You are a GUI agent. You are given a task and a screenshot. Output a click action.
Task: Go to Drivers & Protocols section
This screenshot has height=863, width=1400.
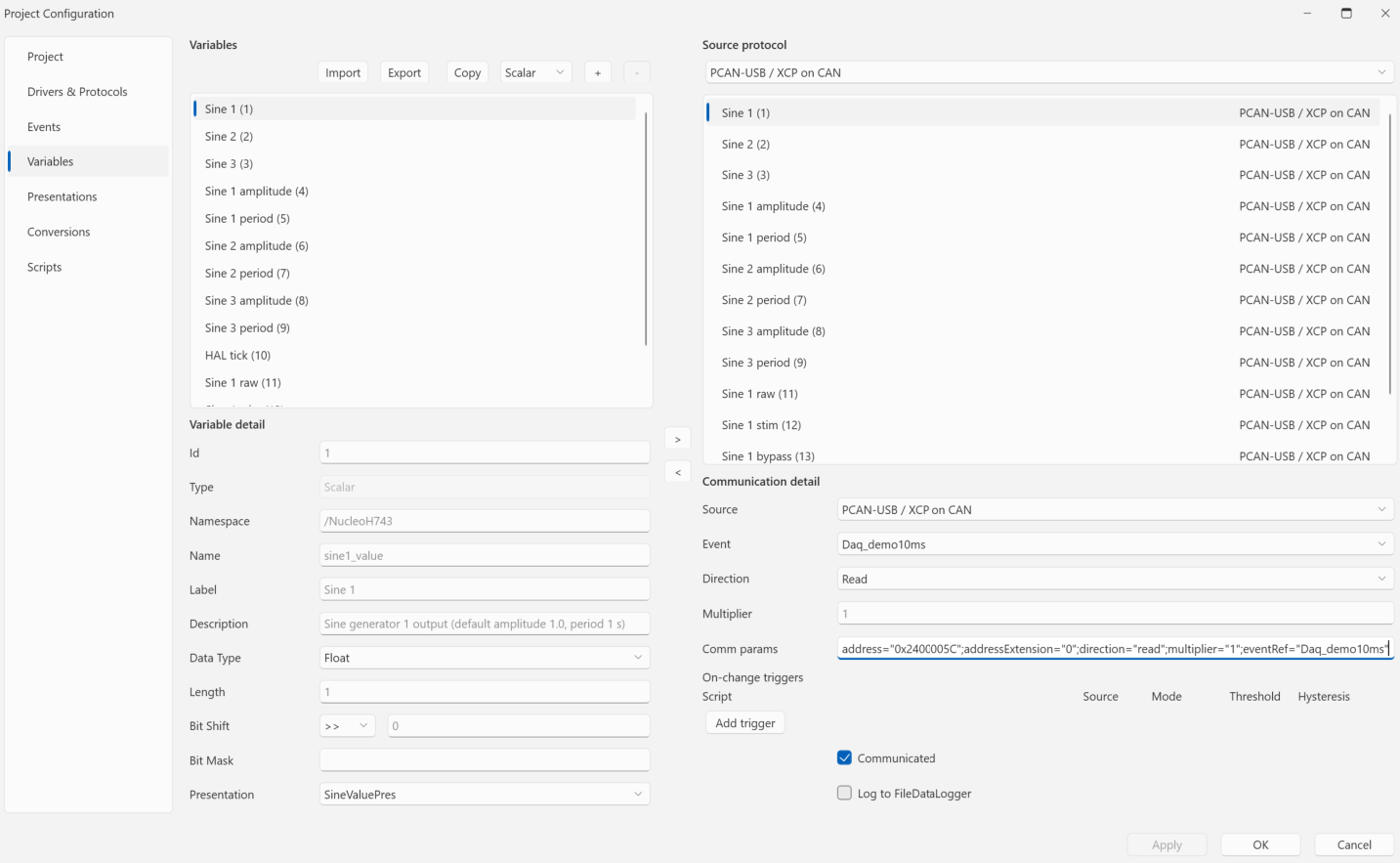click(88, 92)
